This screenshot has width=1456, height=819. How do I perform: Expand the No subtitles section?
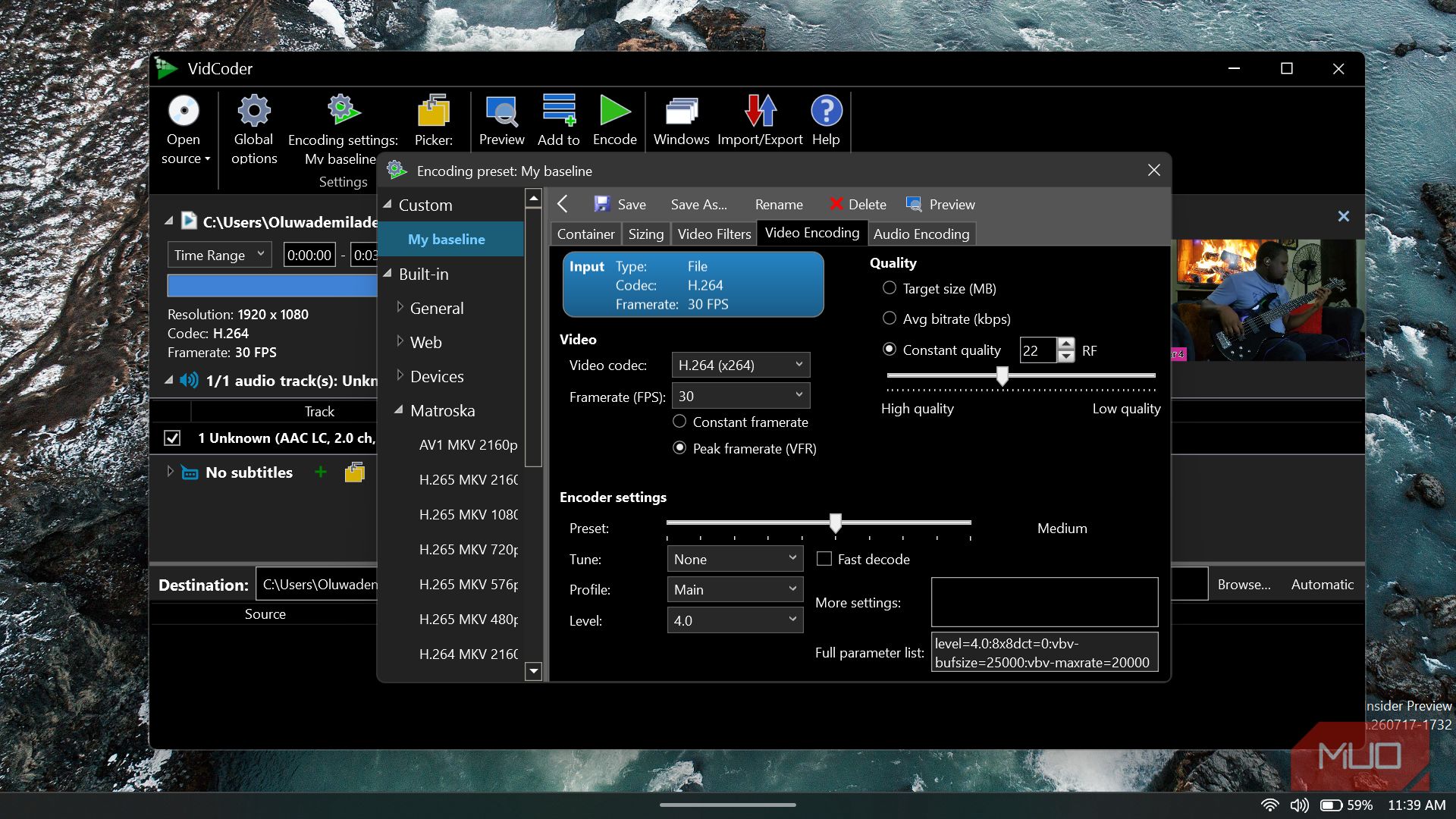click(x=171, y=472)
